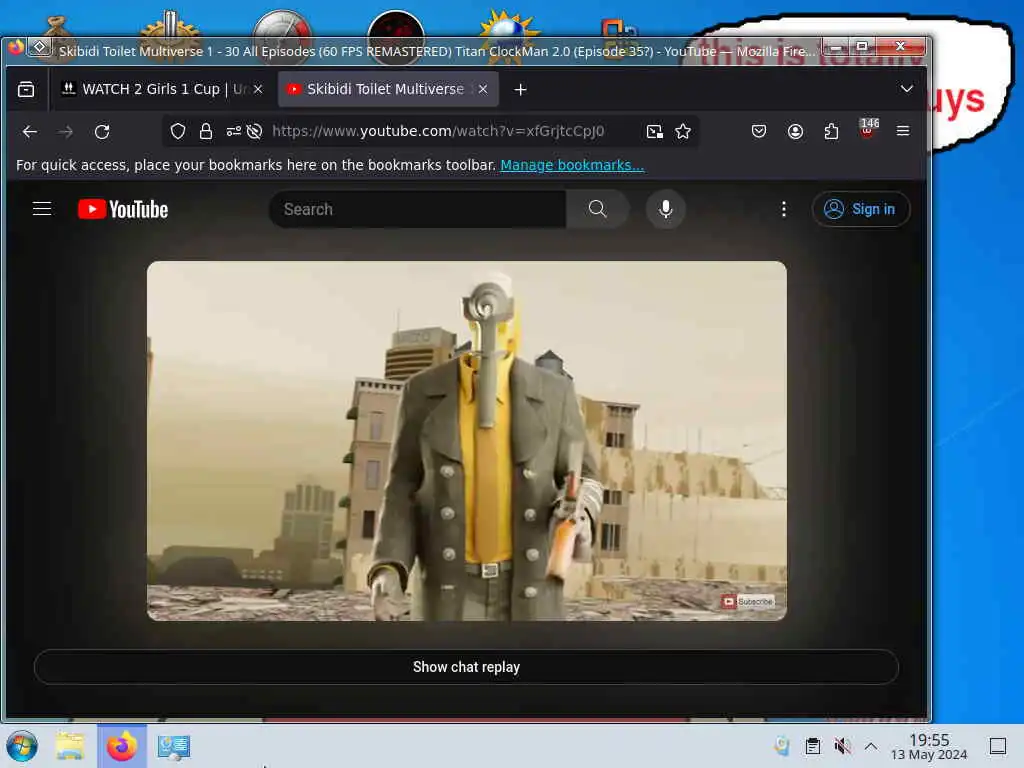This screenshot has width=1024, height=768.
Task: Open file manager from taskbar
Action: (70, 746)
